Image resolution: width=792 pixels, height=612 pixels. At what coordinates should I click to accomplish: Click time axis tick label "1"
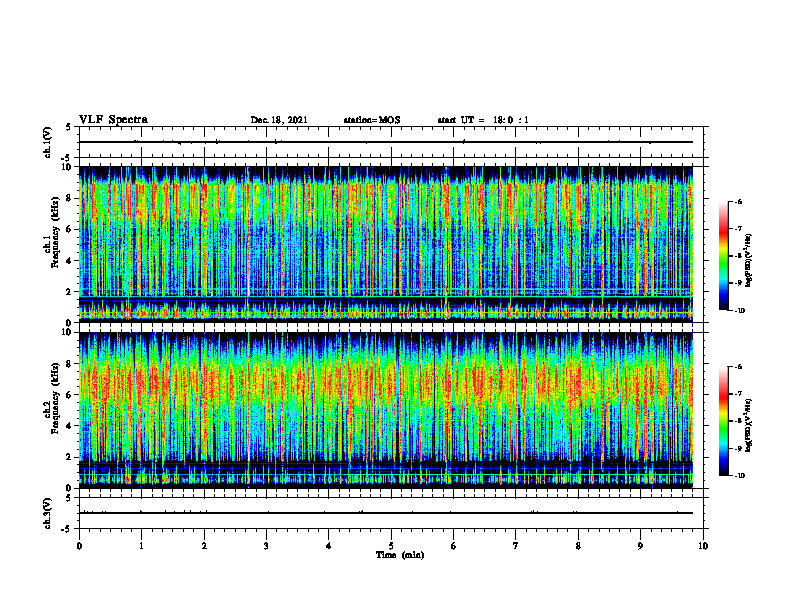point(141,546)
